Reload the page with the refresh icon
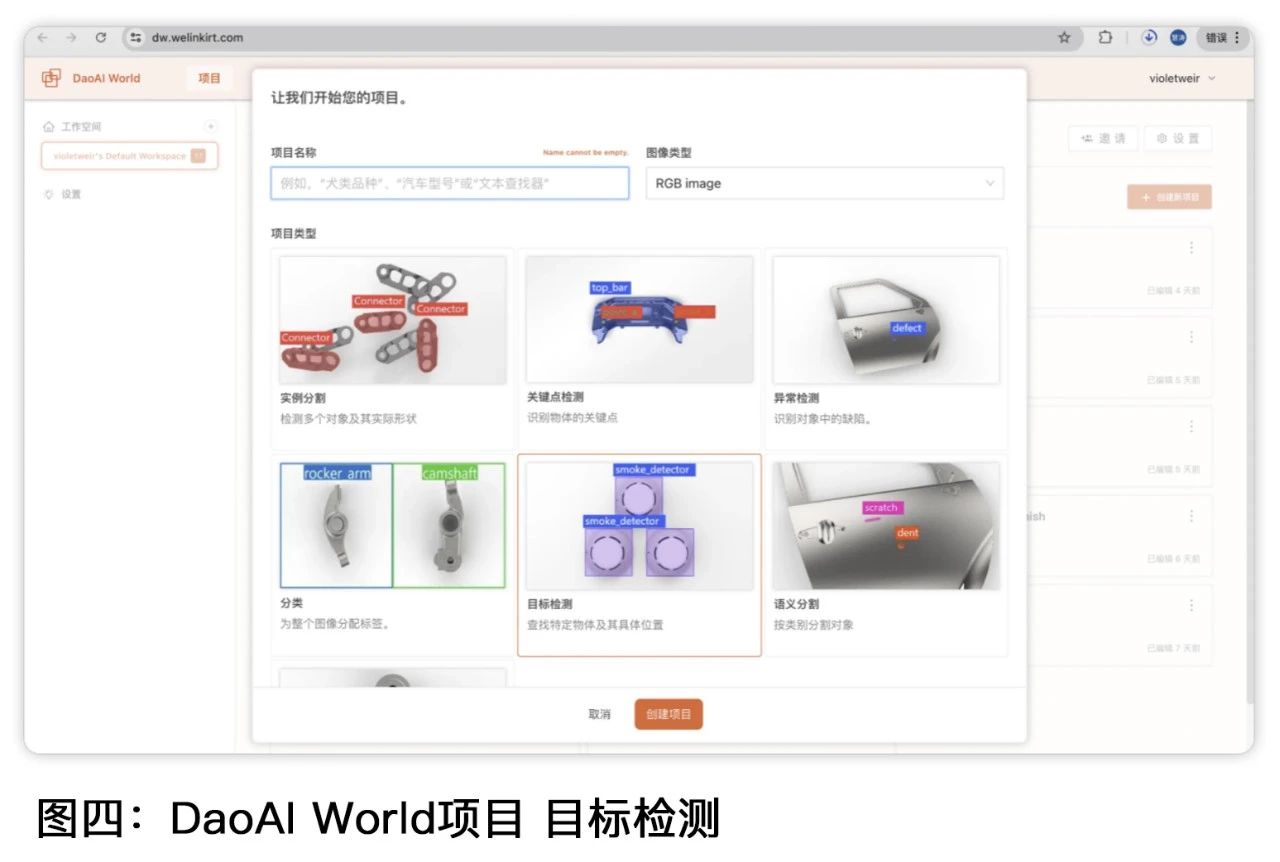The height and width of the screenshot is (862, 1280). (101, 38)
